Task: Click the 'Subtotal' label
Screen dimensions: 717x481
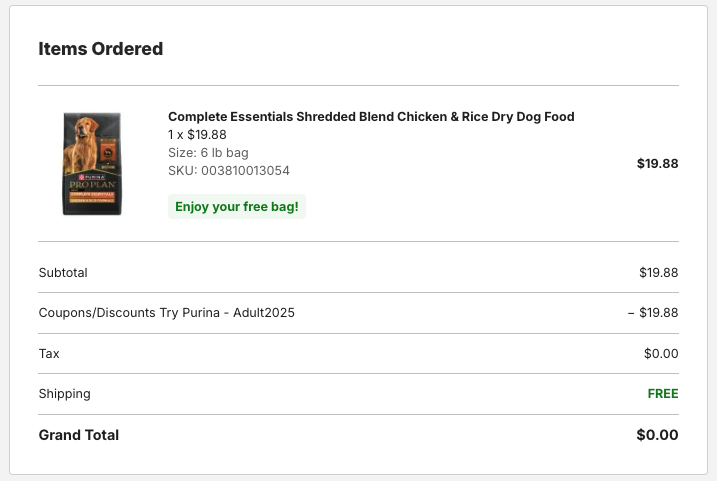Action: tap(63, 272)
